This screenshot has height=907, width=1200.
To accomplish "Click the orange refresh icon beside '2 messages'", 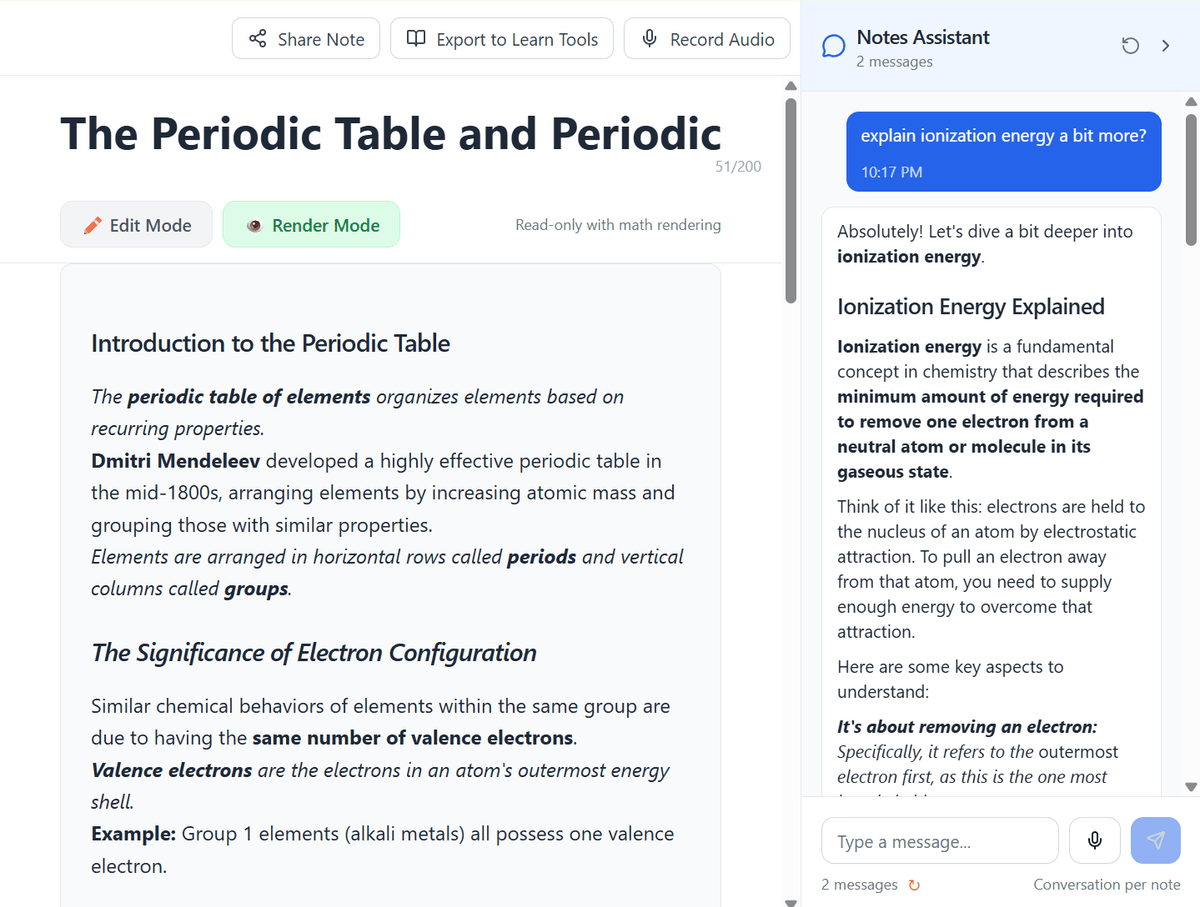I will coord(914,885).
